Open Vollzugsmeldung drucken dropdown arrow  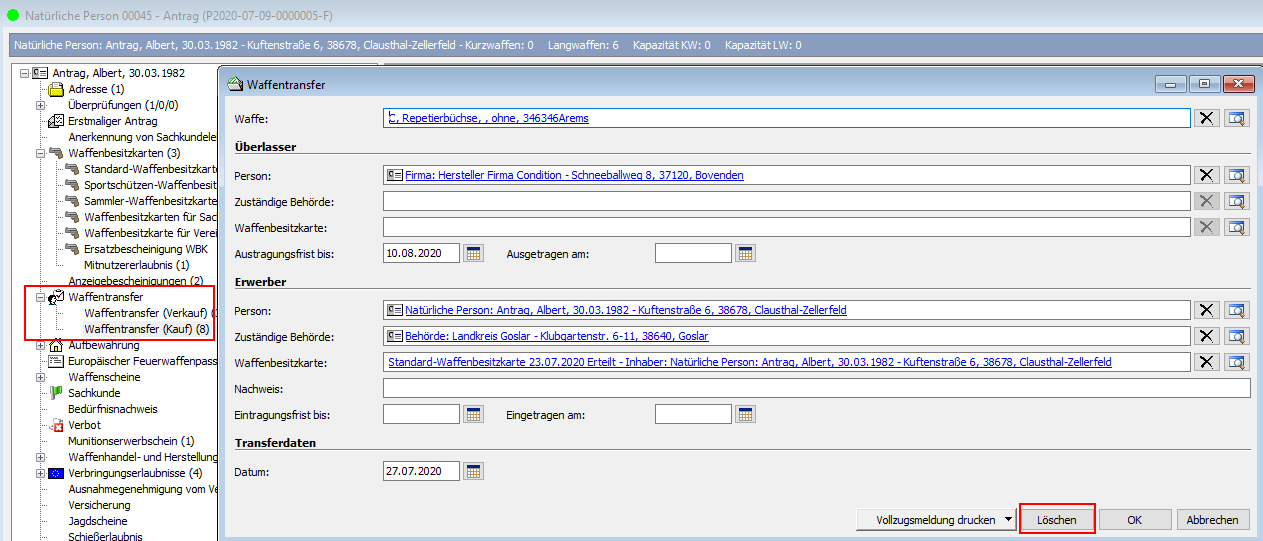[1009, 520]
